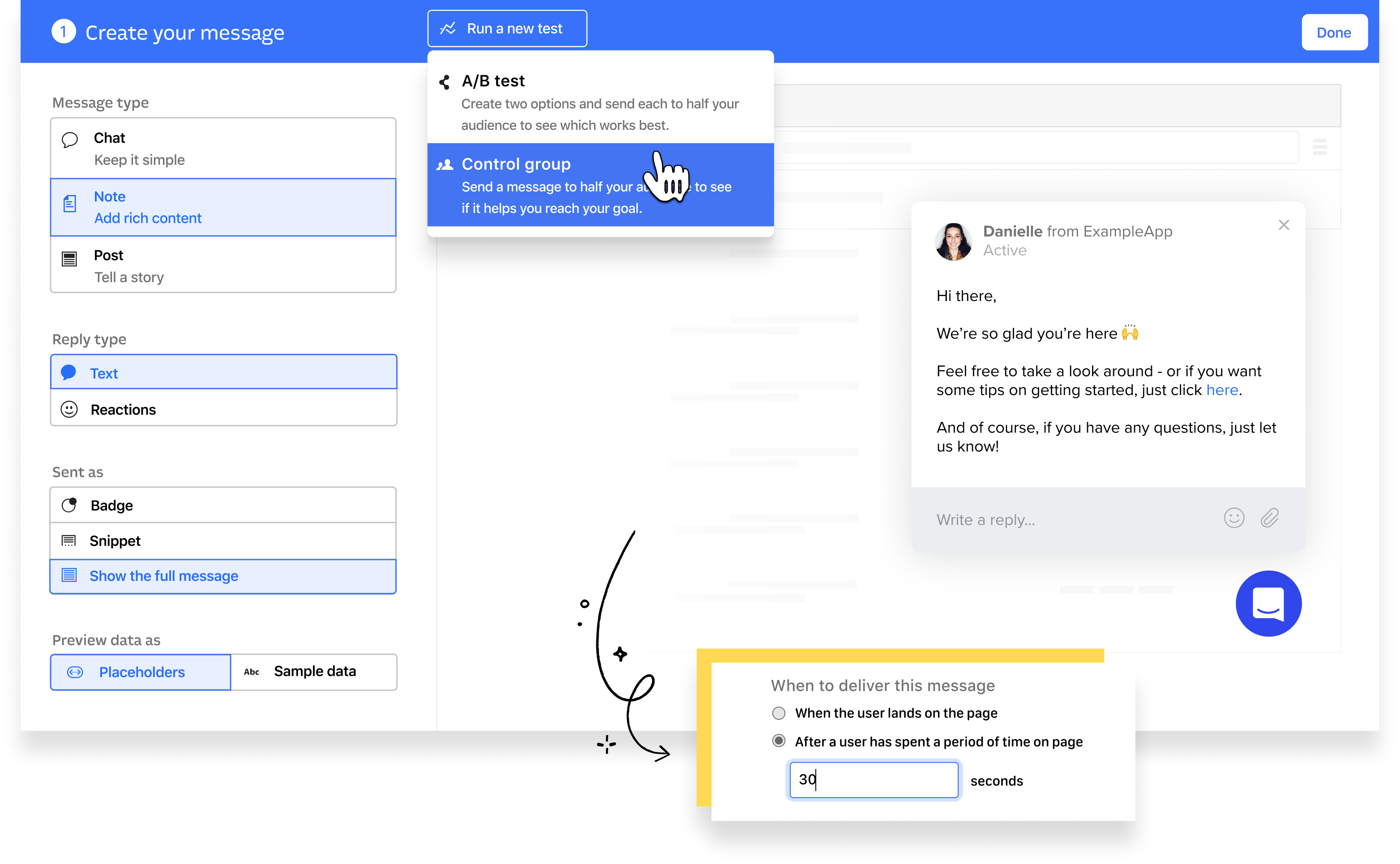The image size is (1400, 864).
Task: Click the Done button
Action: 1336,32
